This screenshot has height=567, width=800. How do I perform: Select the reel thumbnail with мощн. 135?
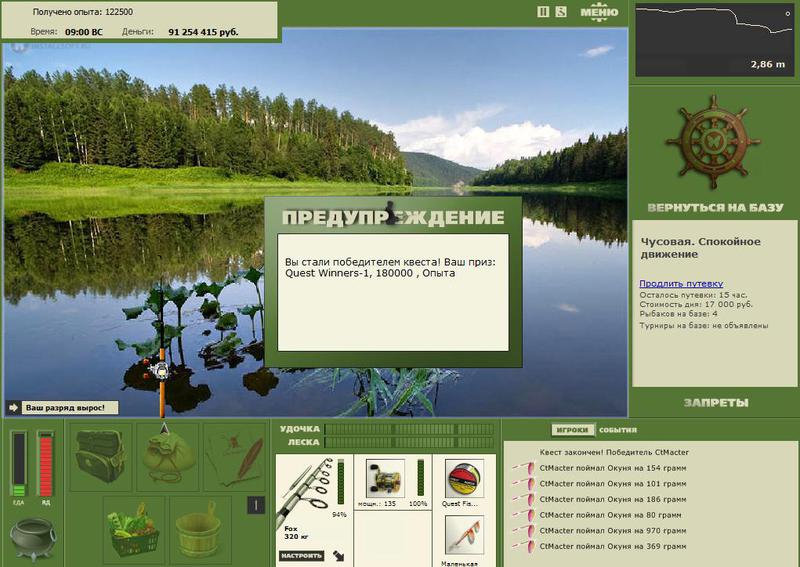pos(385,478)
